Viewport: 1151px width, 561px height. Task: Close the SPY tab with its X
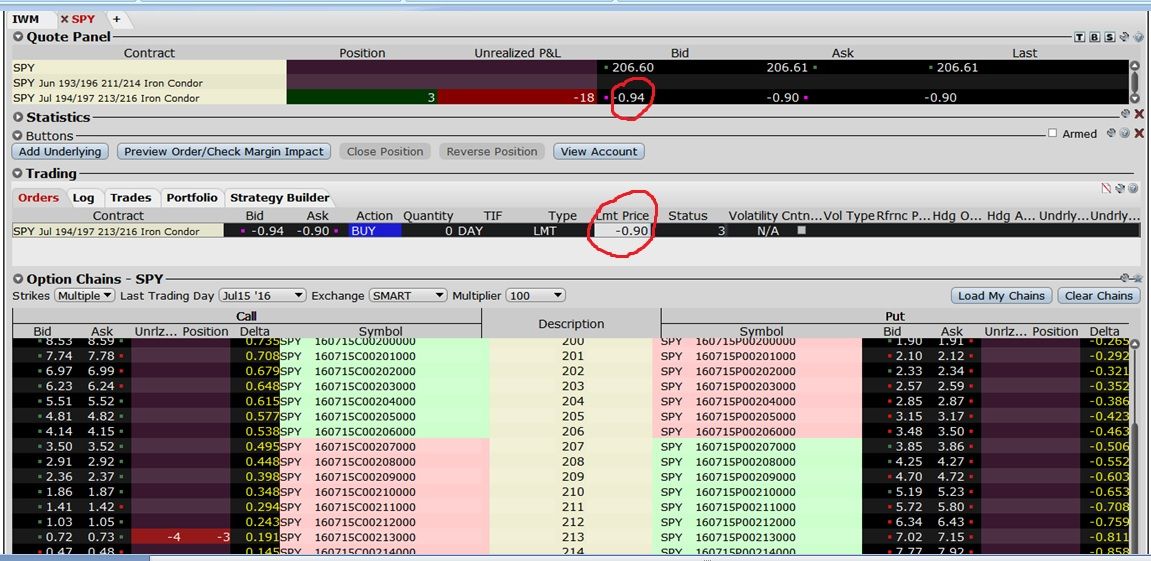point(64,19)
